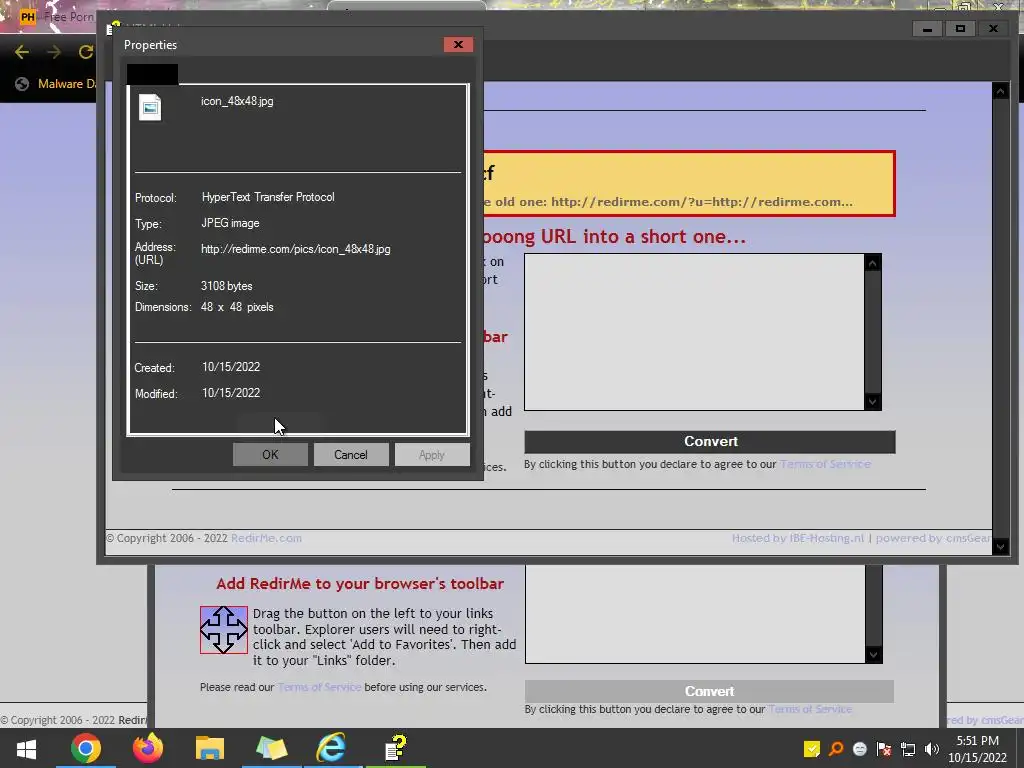1024x768 pixels.
Task: Open 'powered by cmsGear' link in middle window
Action: coord(933,538)
